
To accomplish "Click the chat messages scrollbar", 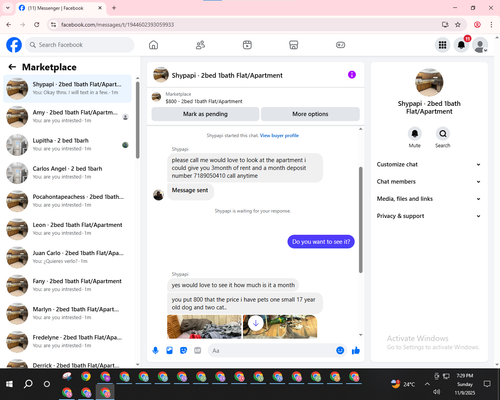I will (x=360, y=220).
